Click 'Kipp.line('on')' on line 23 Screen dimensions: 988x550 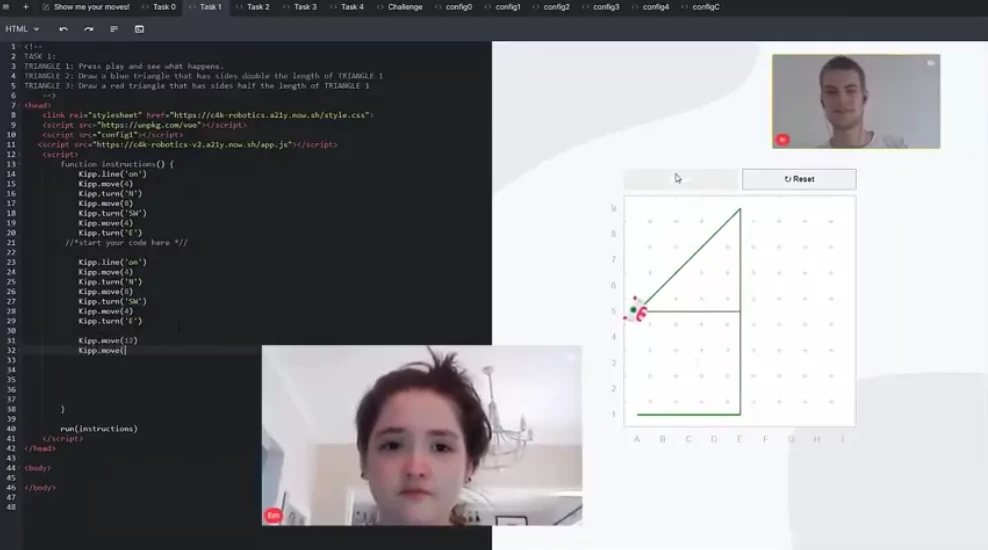point(112,262)
